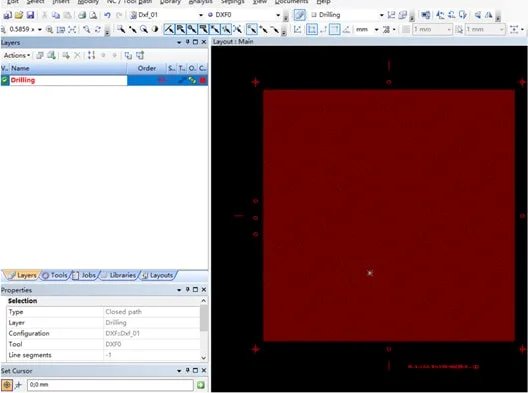Click the save (floppy disk) icon
This screenshot has height=393, width=528.
tap(30, 15)
